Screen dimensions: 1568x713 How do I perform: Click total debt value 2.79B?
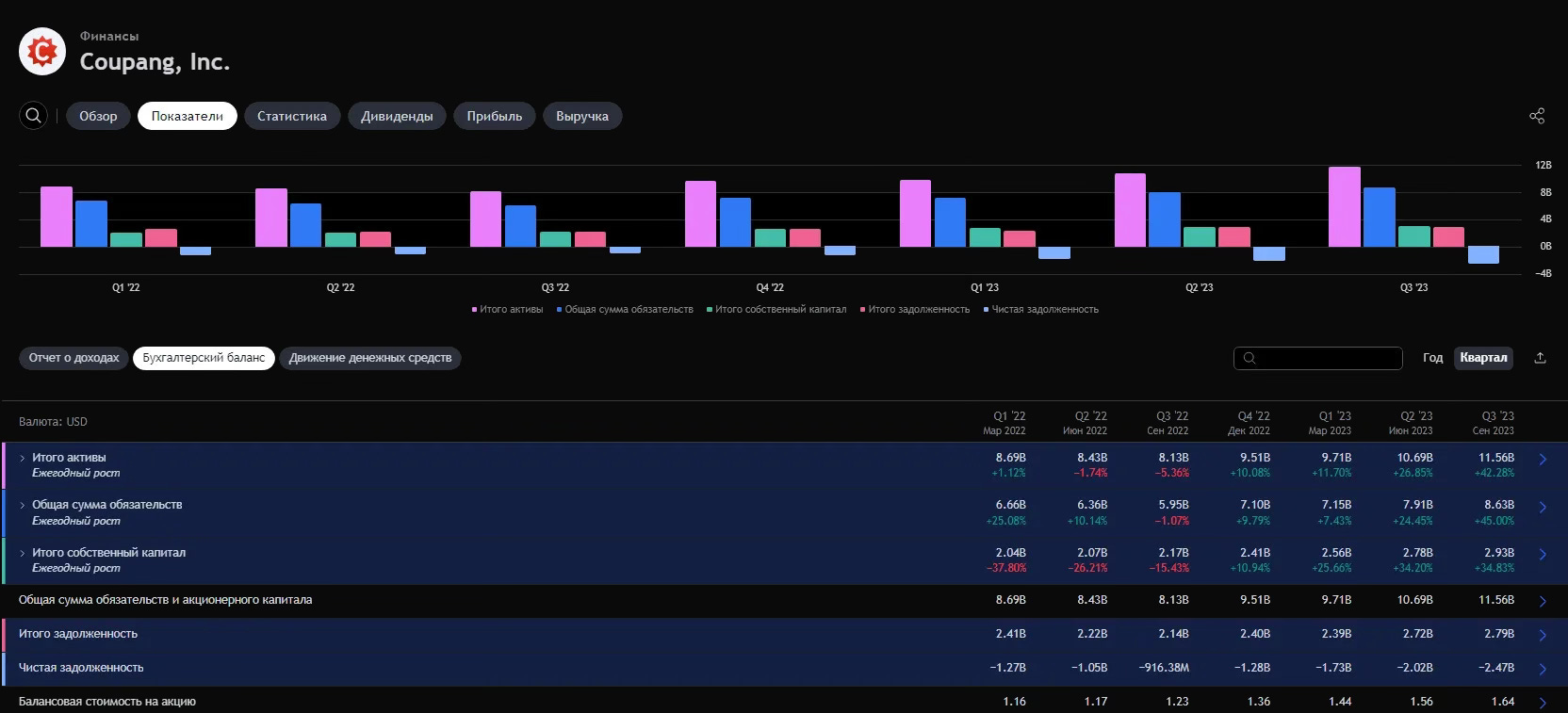[1499, 634]
